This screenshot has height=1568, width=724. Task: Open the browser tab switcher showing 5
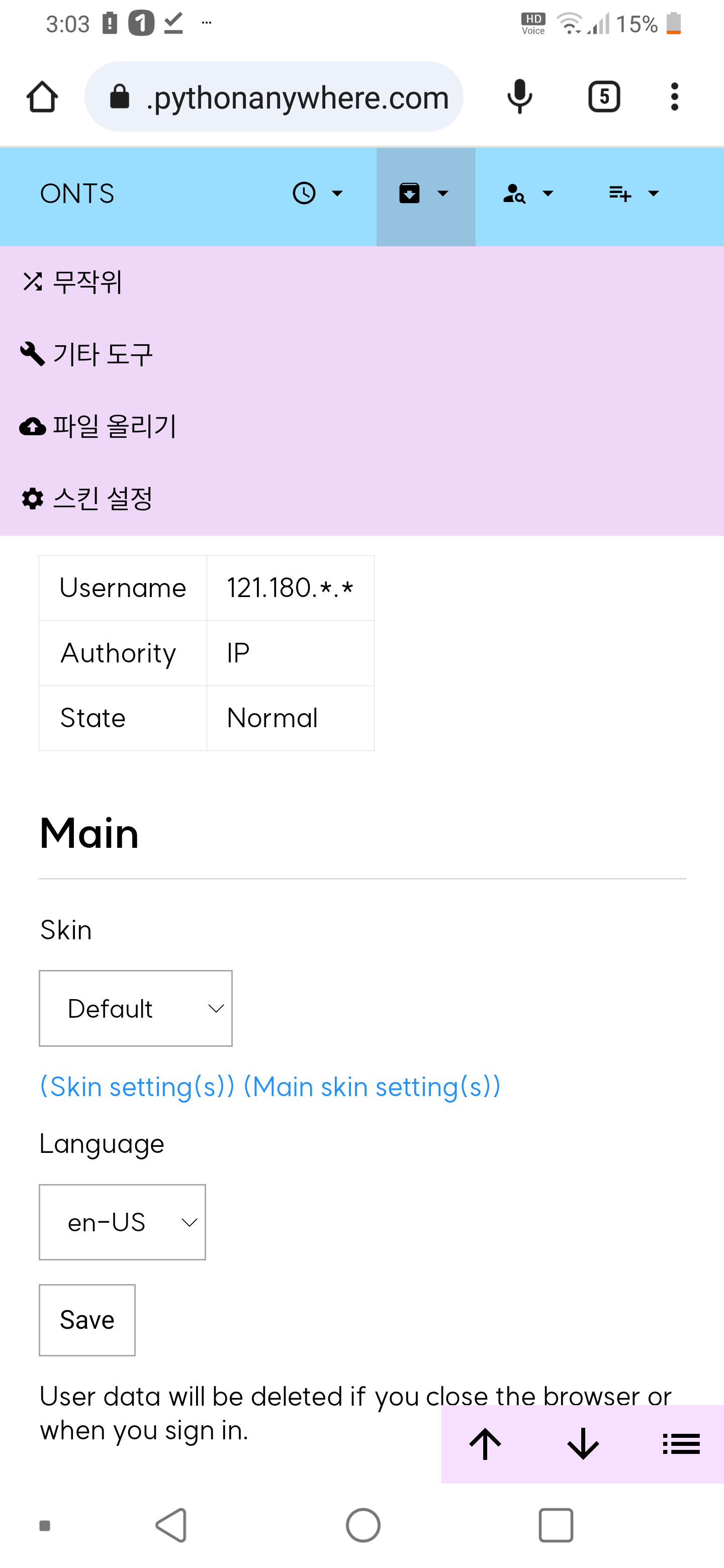604,96
